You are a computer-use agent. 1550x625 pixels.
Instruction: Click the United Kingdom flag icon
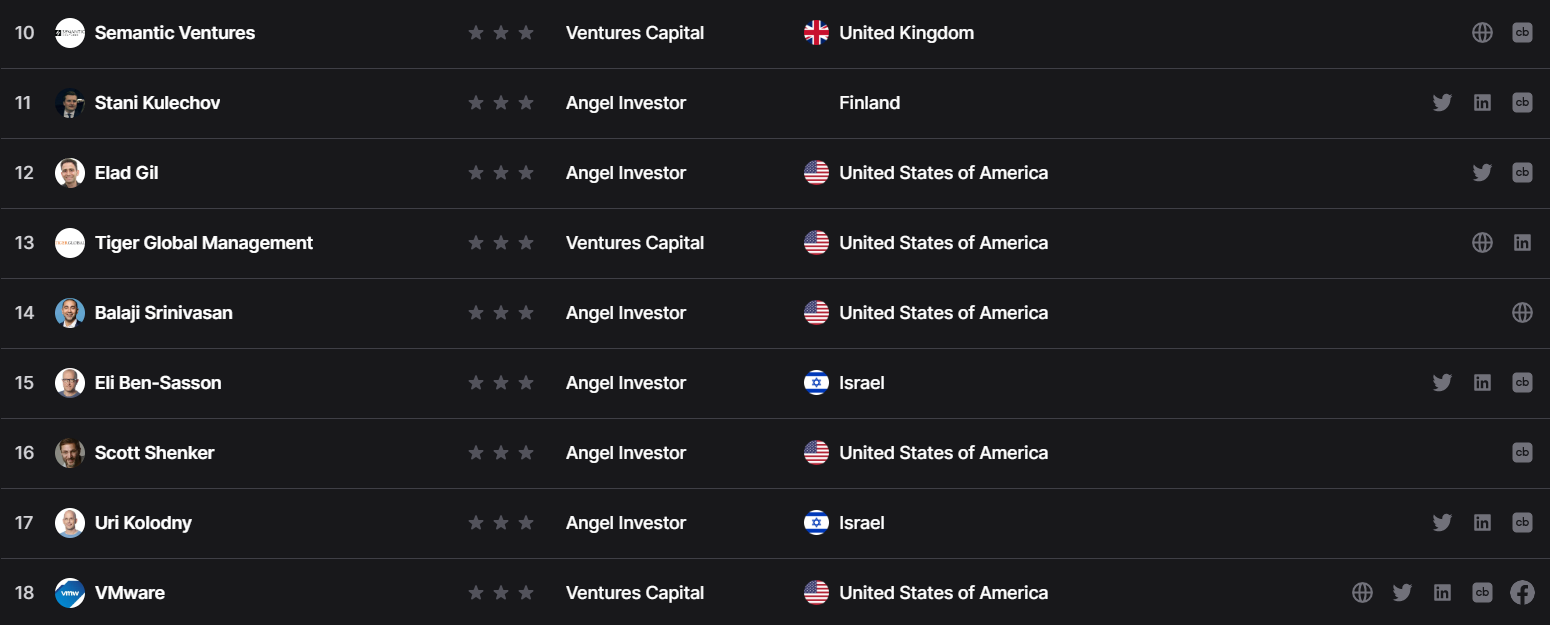[816, 33]
